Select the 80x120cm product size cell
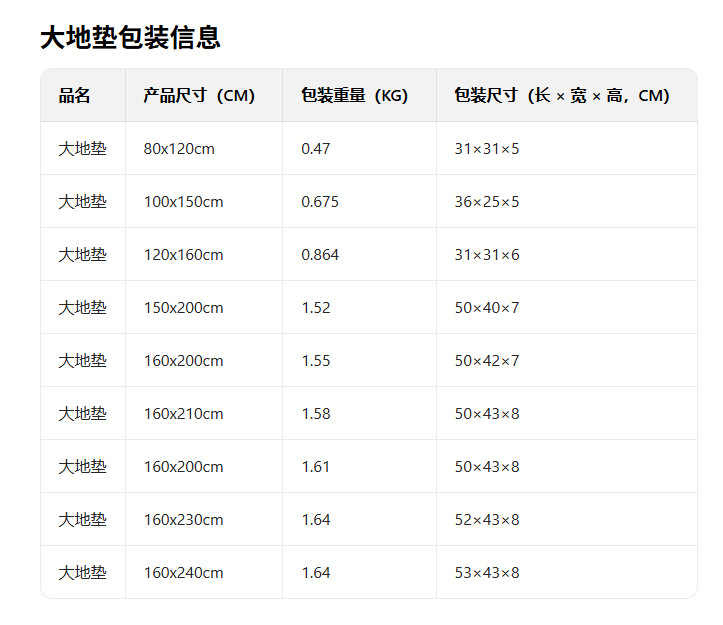Image resolution: width=723 pixels, height=625 pixels. pyautogui.click(x=179, y=149)
